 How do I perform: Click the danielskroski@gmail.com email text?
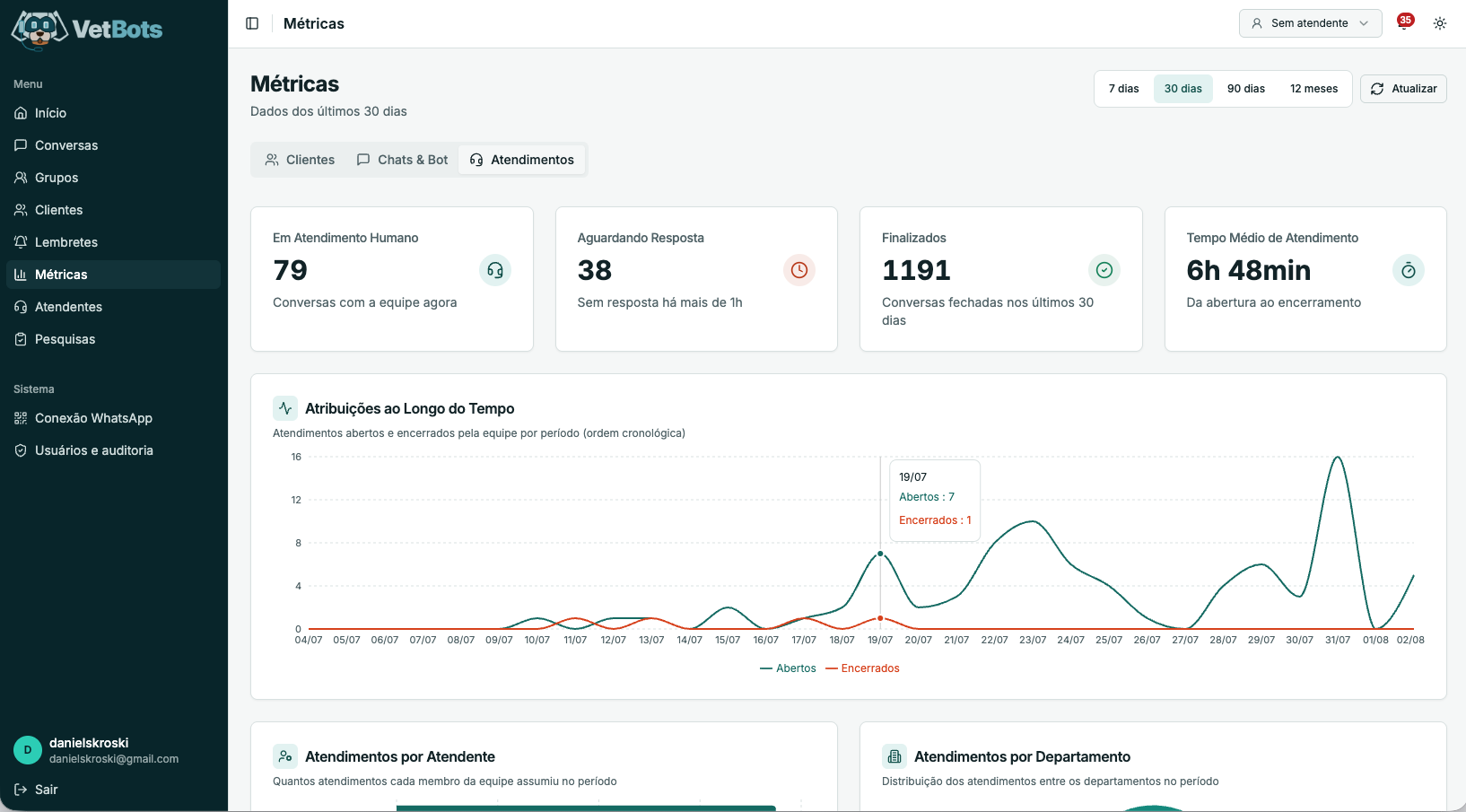pos(114,759)
